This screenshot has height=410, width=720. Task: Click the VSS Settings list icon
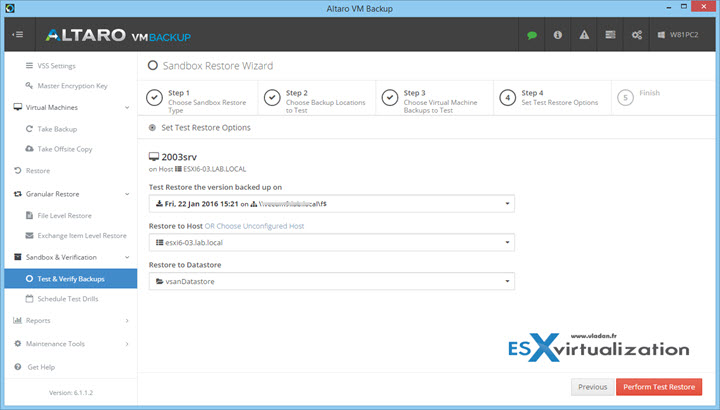(29, 66)
